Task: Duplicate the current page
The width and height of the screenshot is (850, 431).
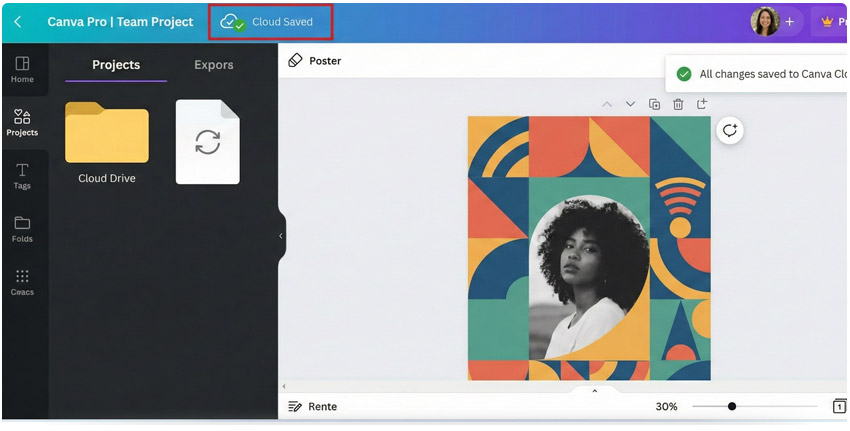Action: 654,104
